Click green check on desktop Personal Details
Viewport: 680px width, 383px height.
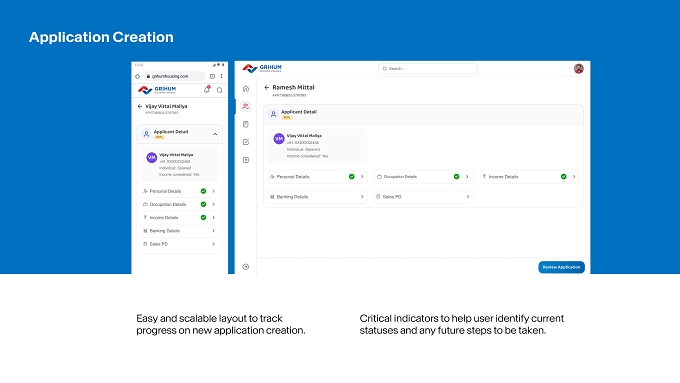352,177
